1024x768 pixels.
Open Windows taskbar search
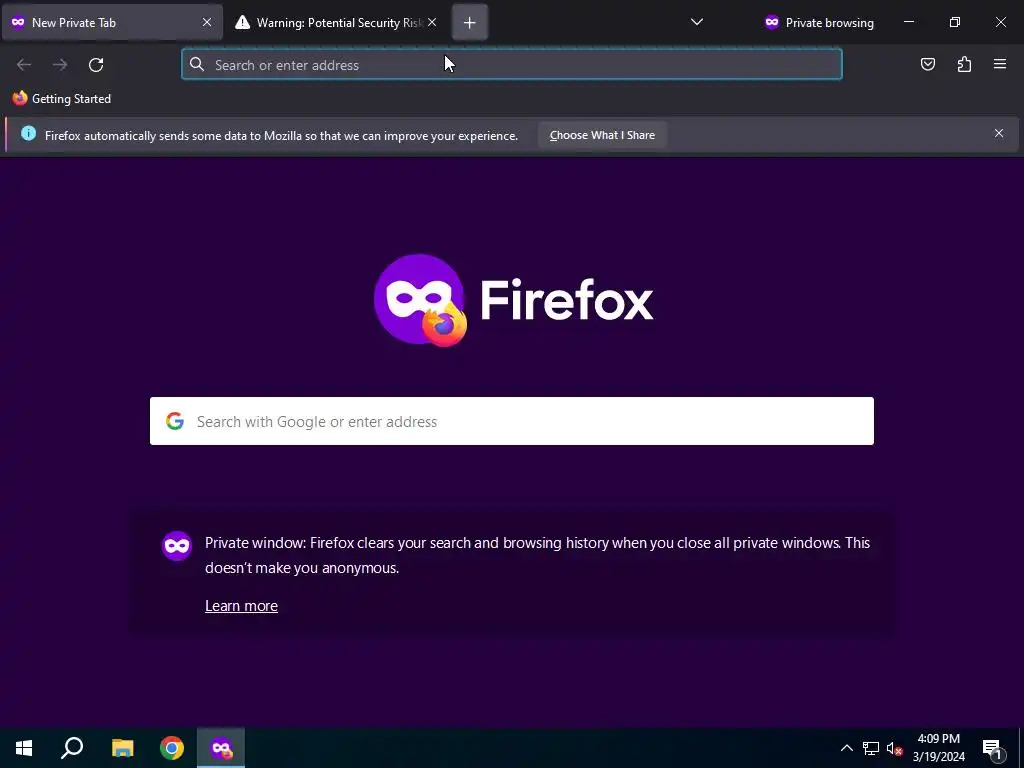click(x=72, y=748)
